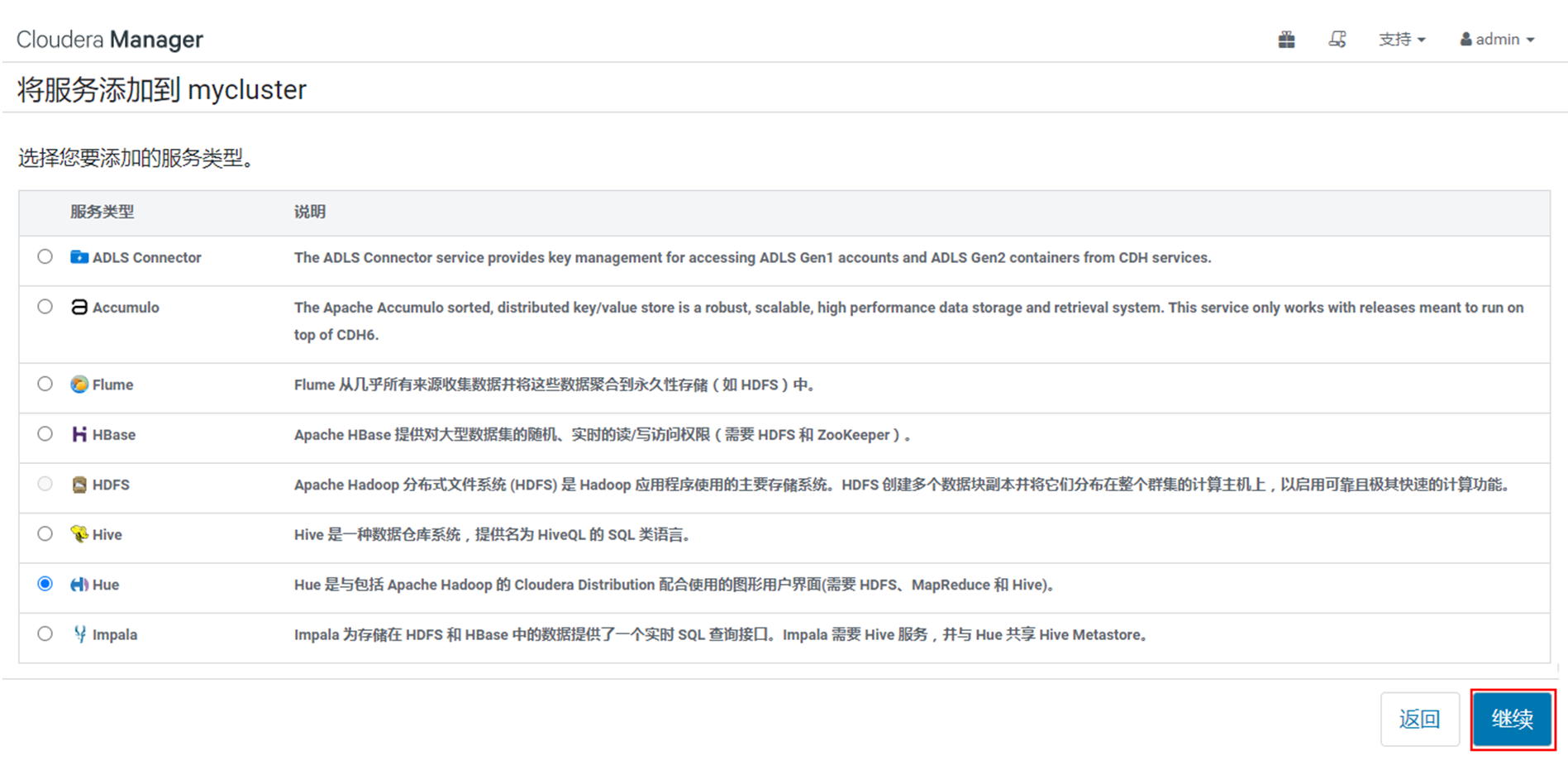Click the Flume service icon
Viewport: 1568px width, 760px height.
pyautogui.click(x=79, y=385)
